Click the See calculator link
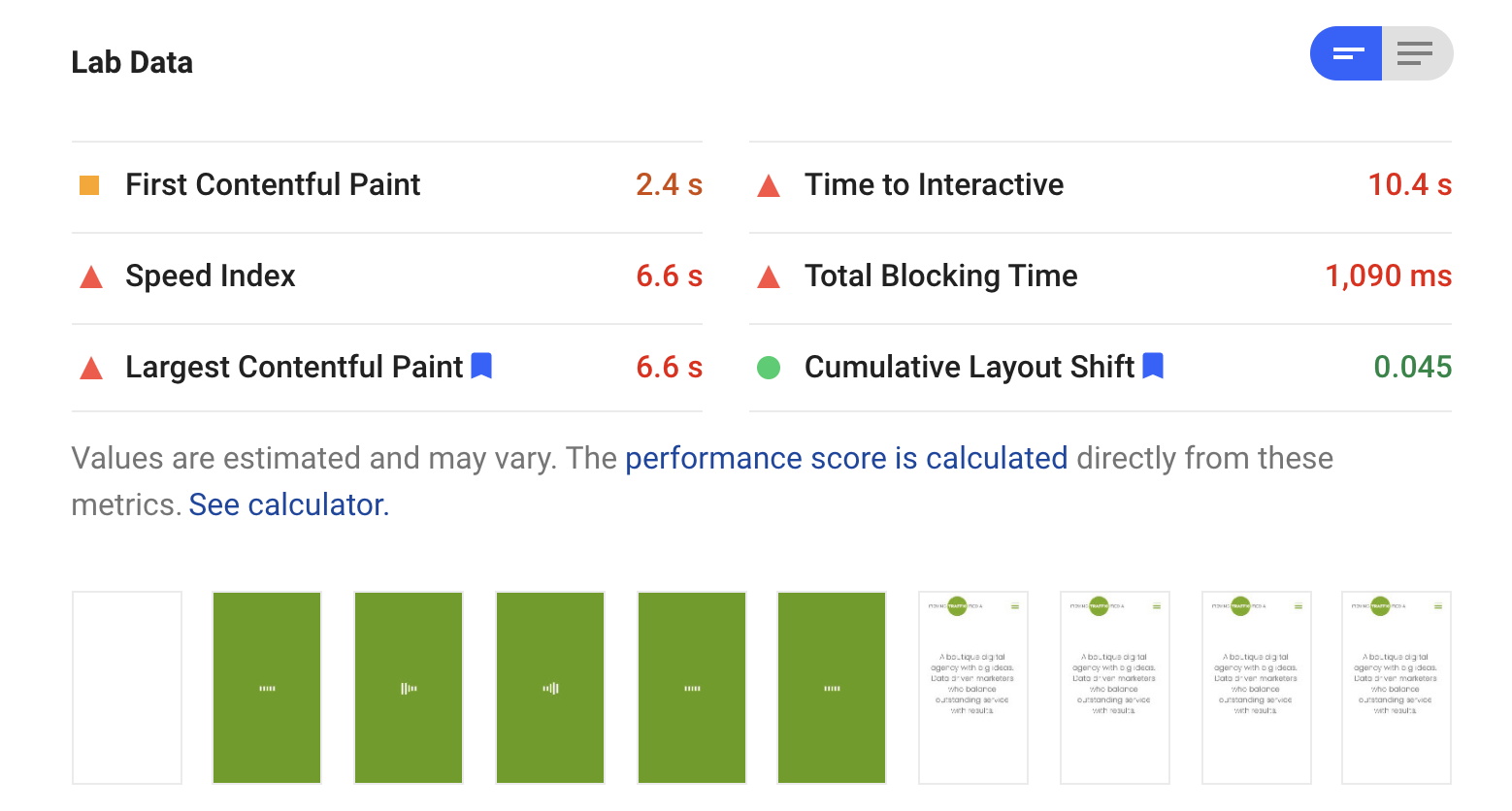 pyautogui.click(x=287, y=504)
